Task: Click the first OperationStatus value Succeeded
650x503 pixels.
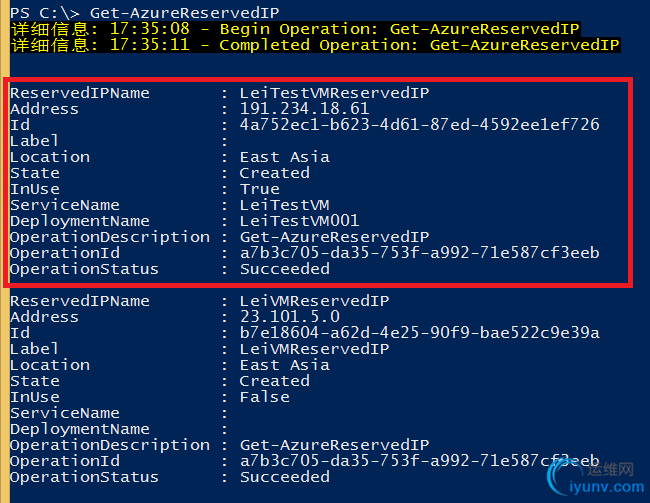Action: [284, 269]
